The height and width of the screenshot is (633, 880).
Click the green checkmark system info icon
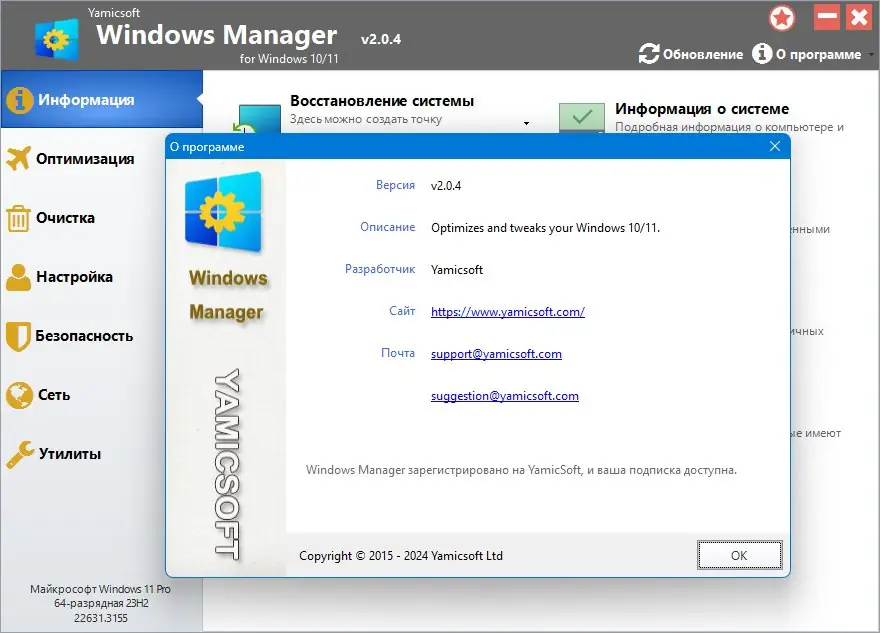coord(582,117)
